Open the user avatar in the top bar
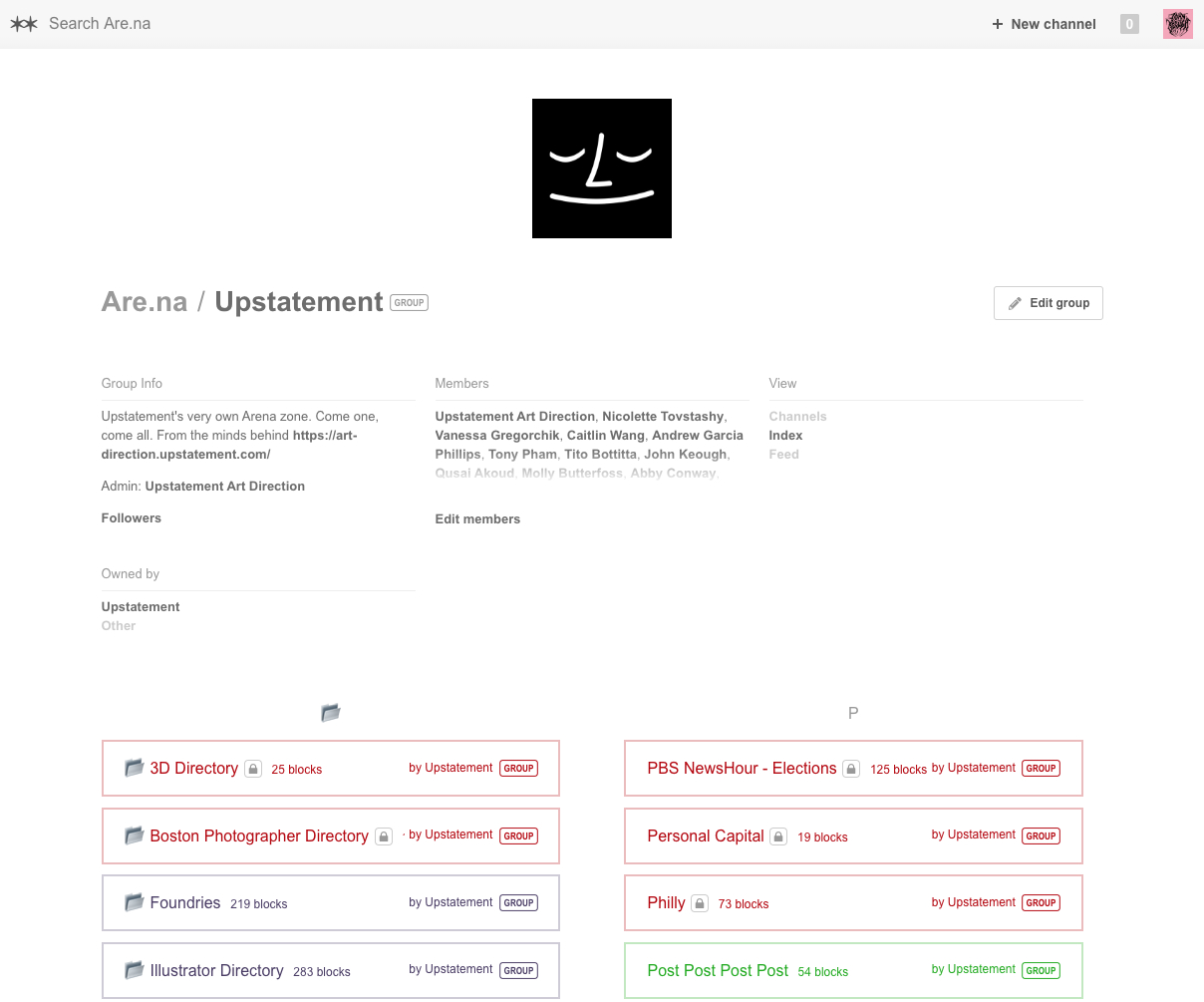This screenshot has height=1002, width=1204. (x=1177, y=24)
